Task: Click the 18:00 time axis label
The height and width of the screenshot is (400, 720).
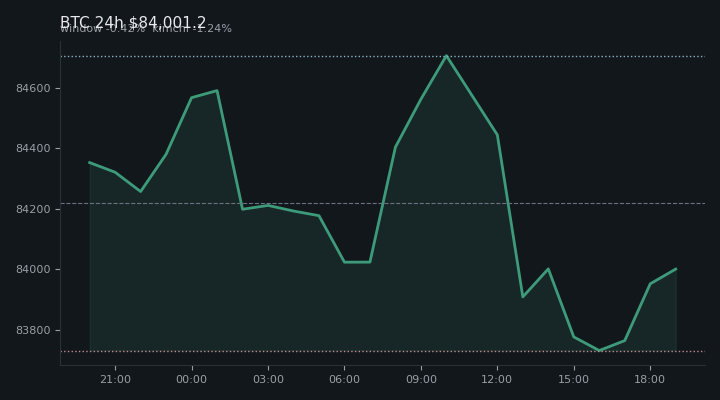Action: pos(649,379)
